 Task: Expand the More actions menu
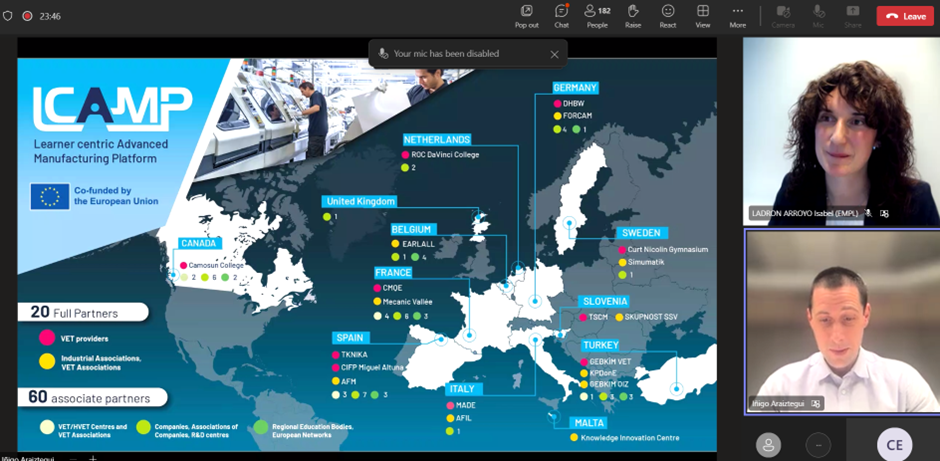pos(737,16)
